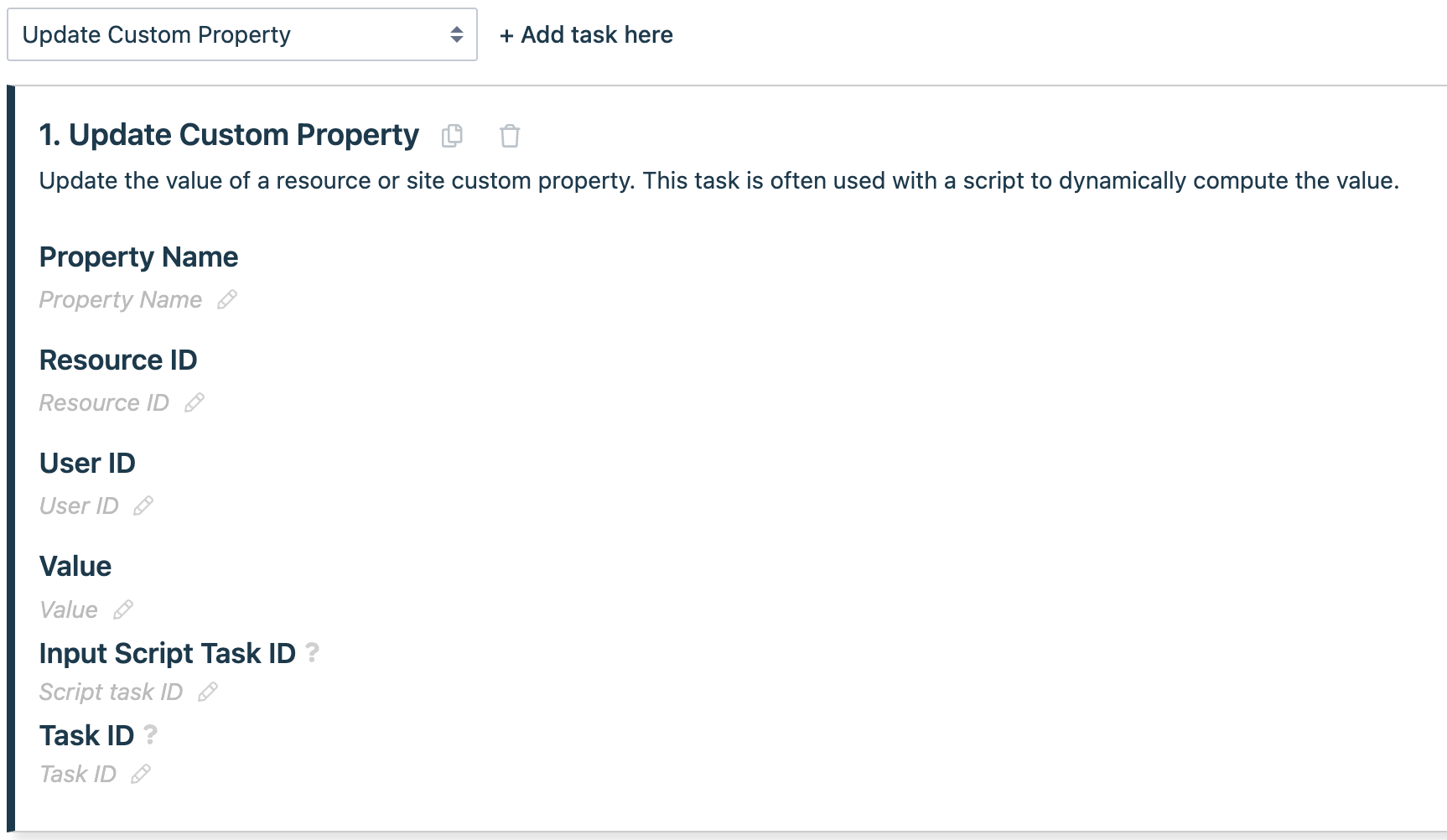This screenshot has height=840, width=1447.
Task: Click the task type selector arrows
Action: tap(457, 34)
